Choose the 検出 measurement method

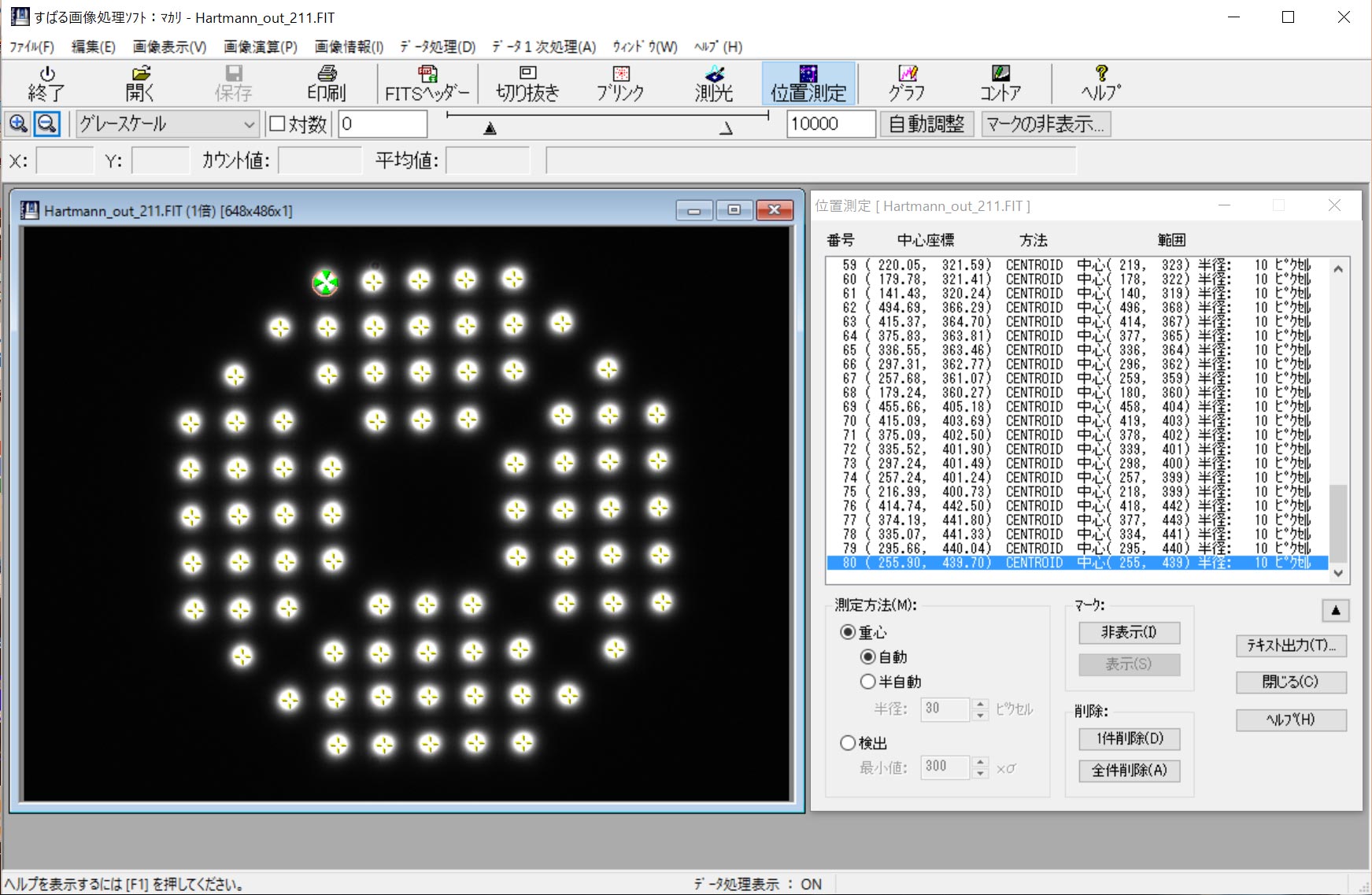click(x=848, y=743)
